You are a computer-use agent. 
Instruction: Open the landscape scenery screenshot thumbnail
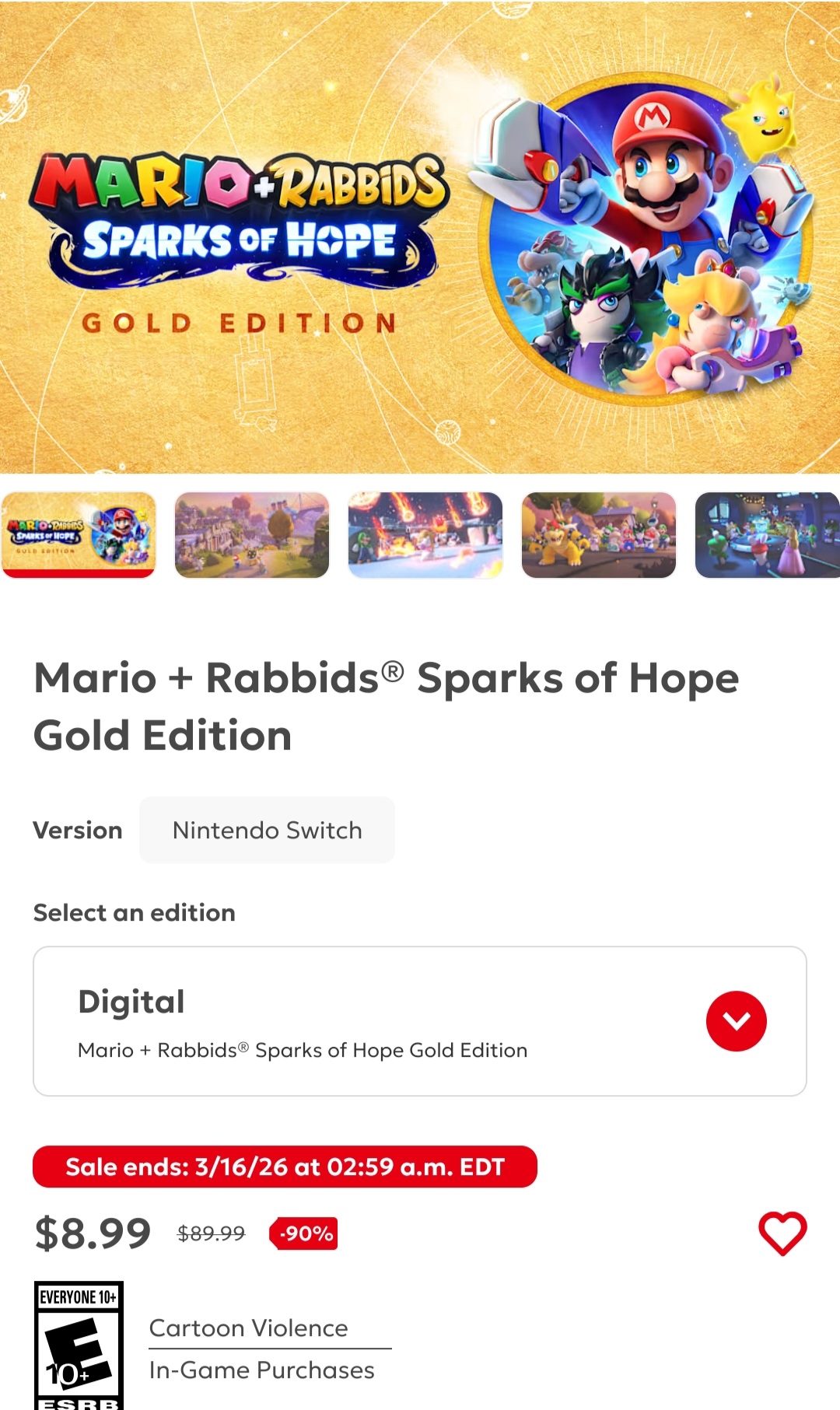[252, 535]
